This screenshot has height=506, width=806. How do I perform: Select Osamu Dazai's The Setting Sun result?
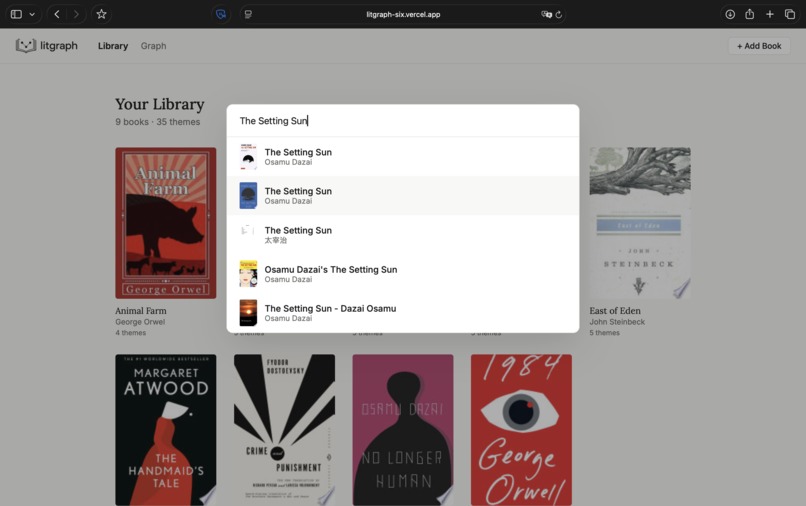coord(403,274)
